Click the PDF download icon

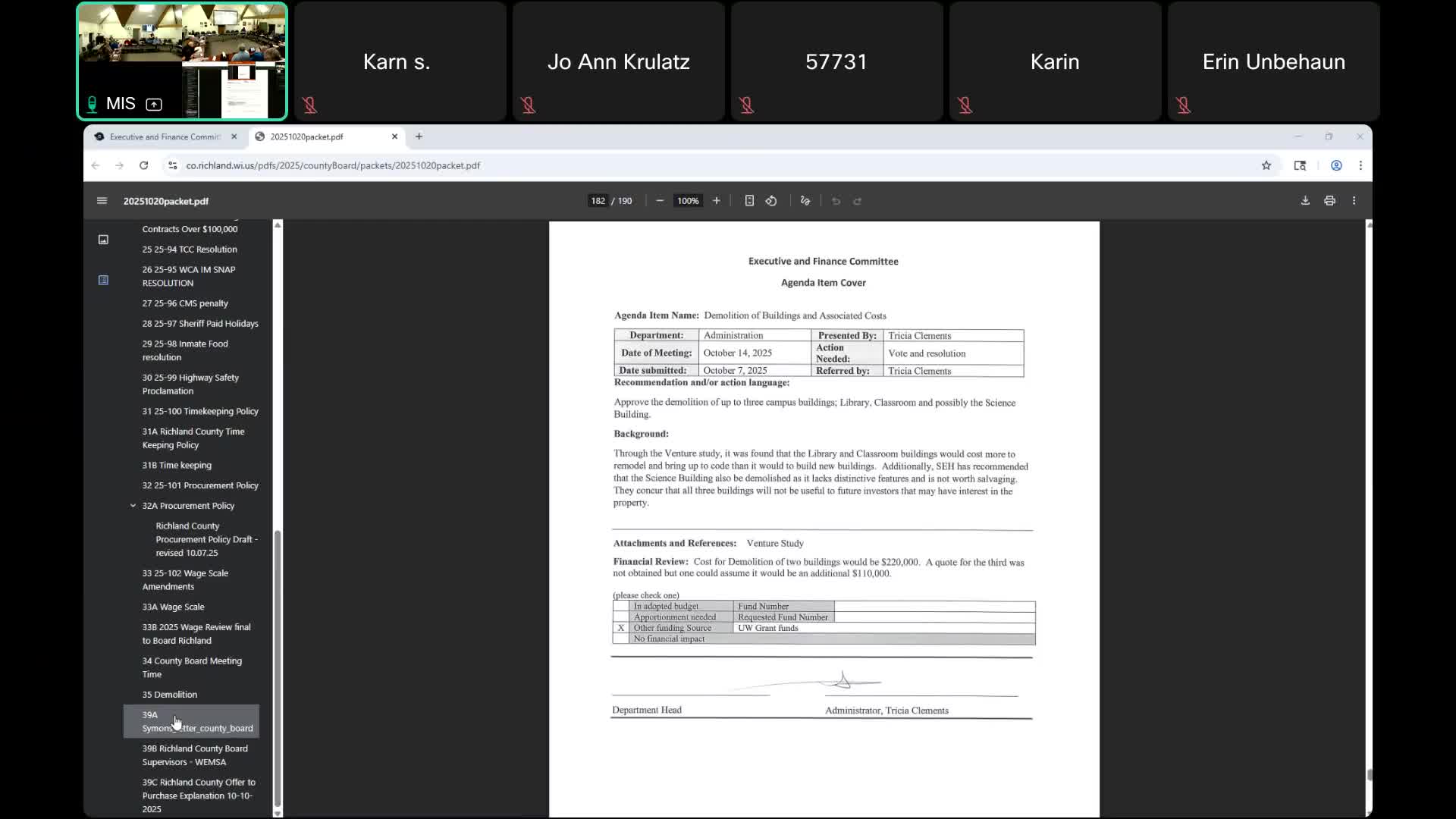click(1305, 201)
